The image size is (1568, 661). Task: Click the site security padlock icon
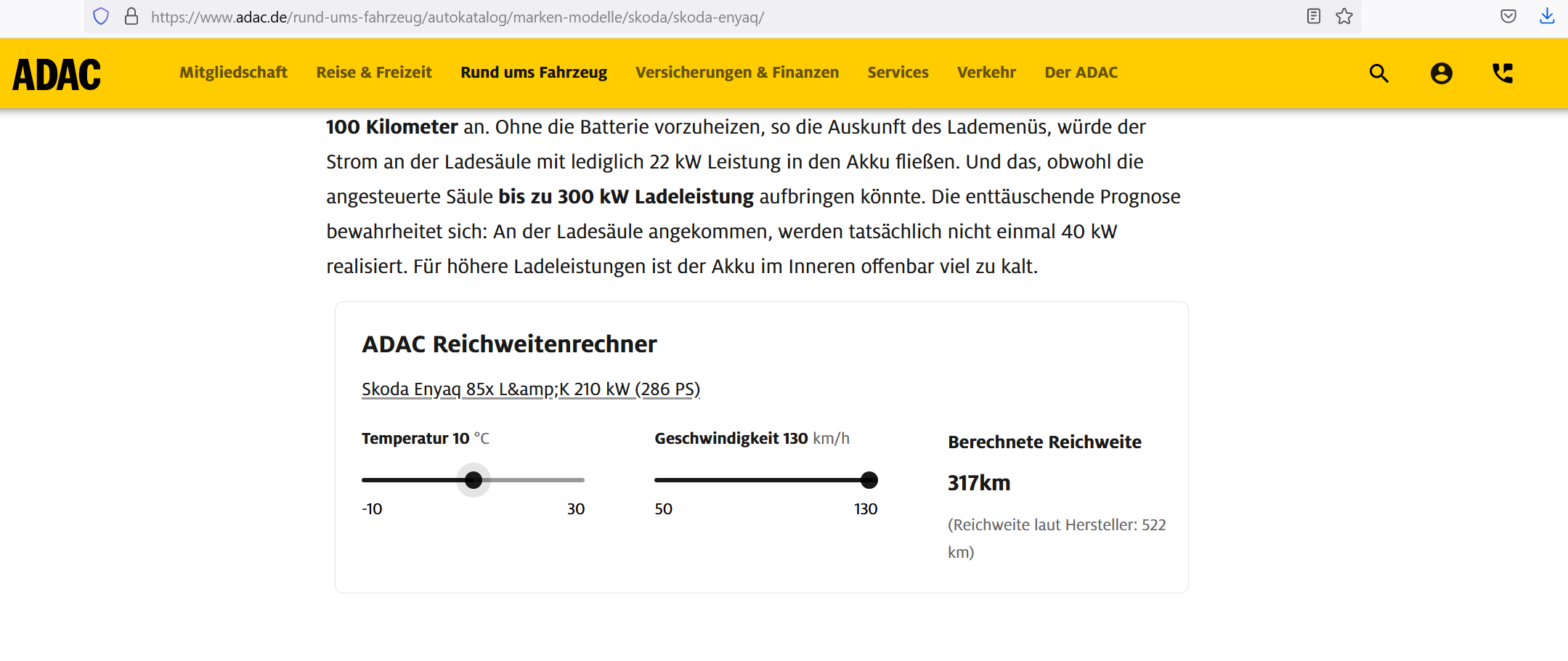pos(131,17)
